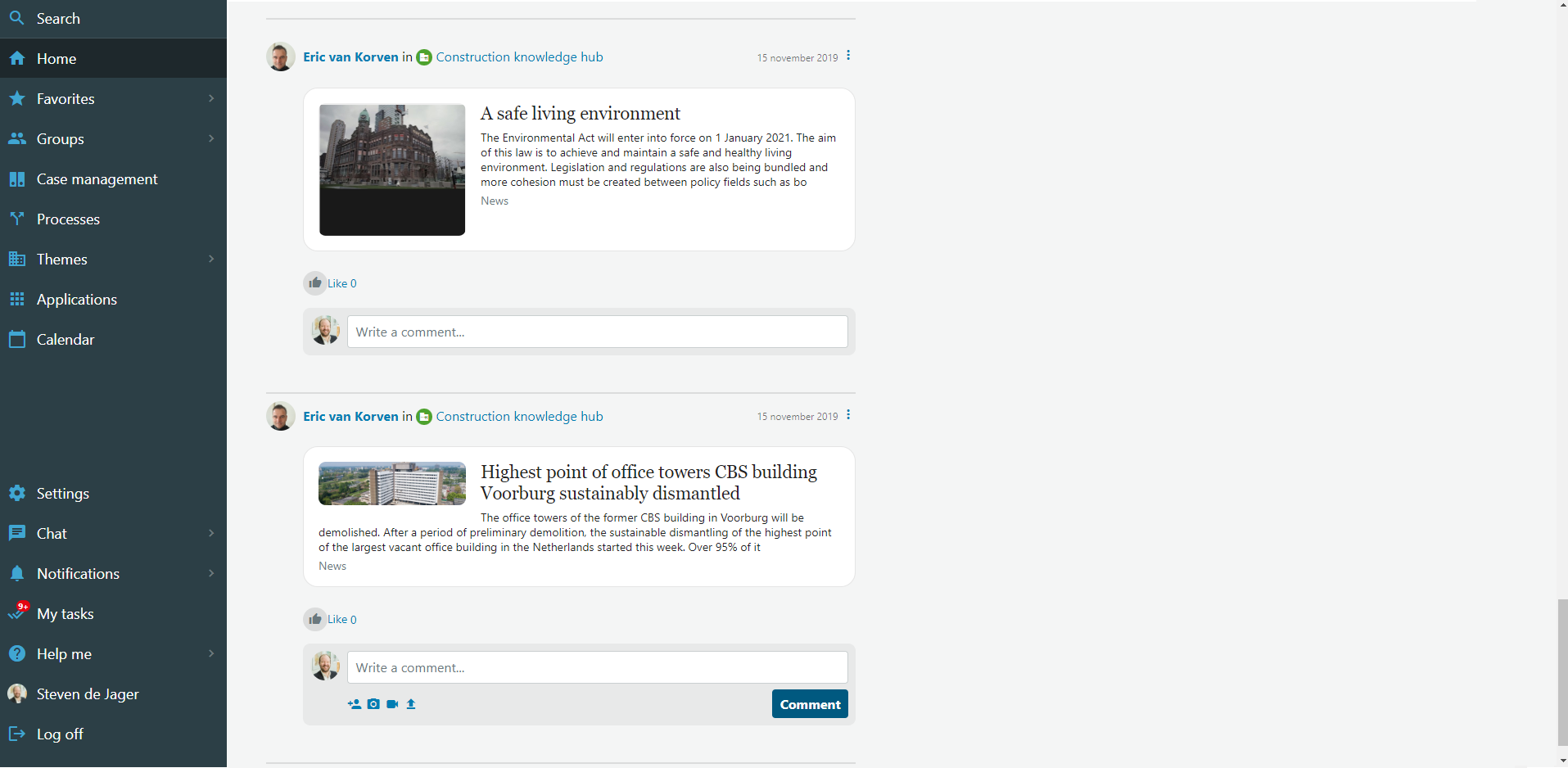
Task: Expand the Favorites submenu chevron
Action: 211,98
